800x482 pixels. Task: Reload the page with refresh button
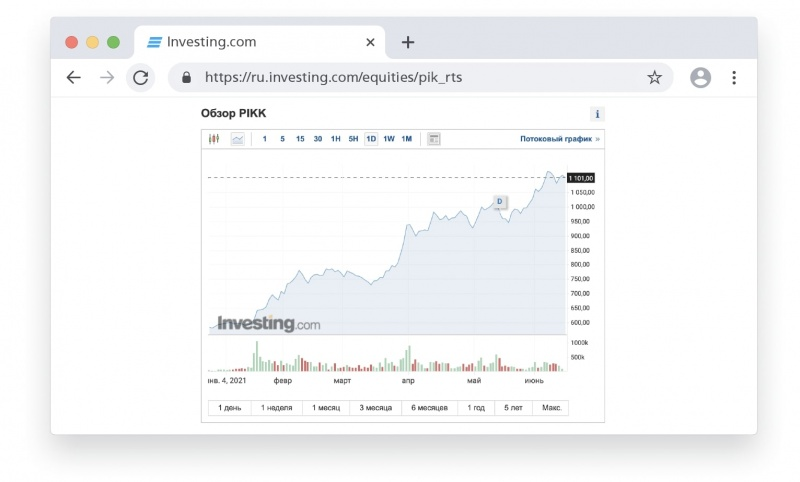141,78
